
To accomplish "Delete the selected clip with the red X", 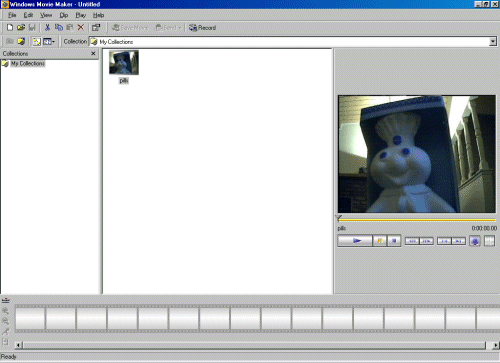I will point(81,28).
